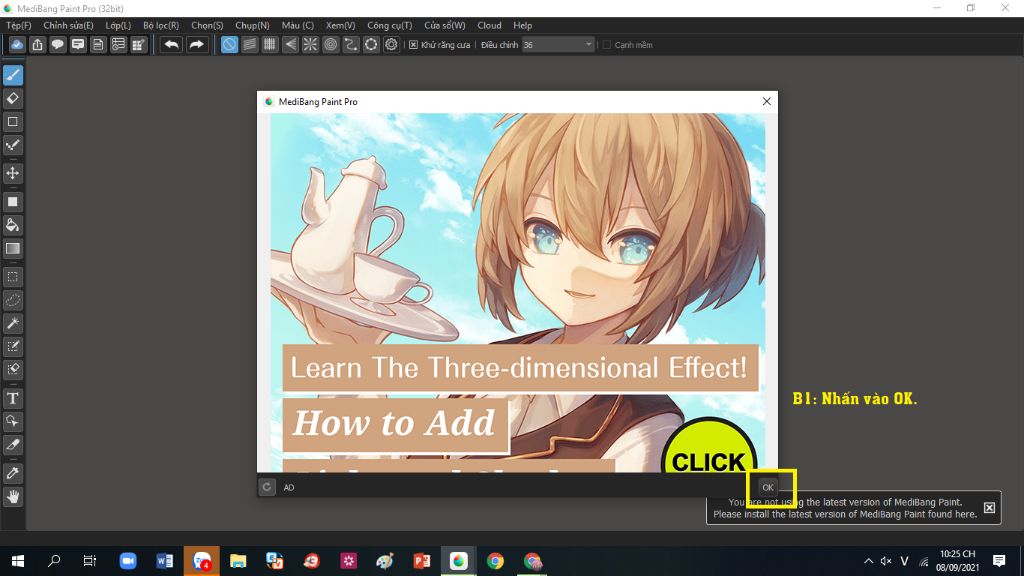Select the Fill rectangle tool
The image size is (1024, 576).
pos(12,202)
